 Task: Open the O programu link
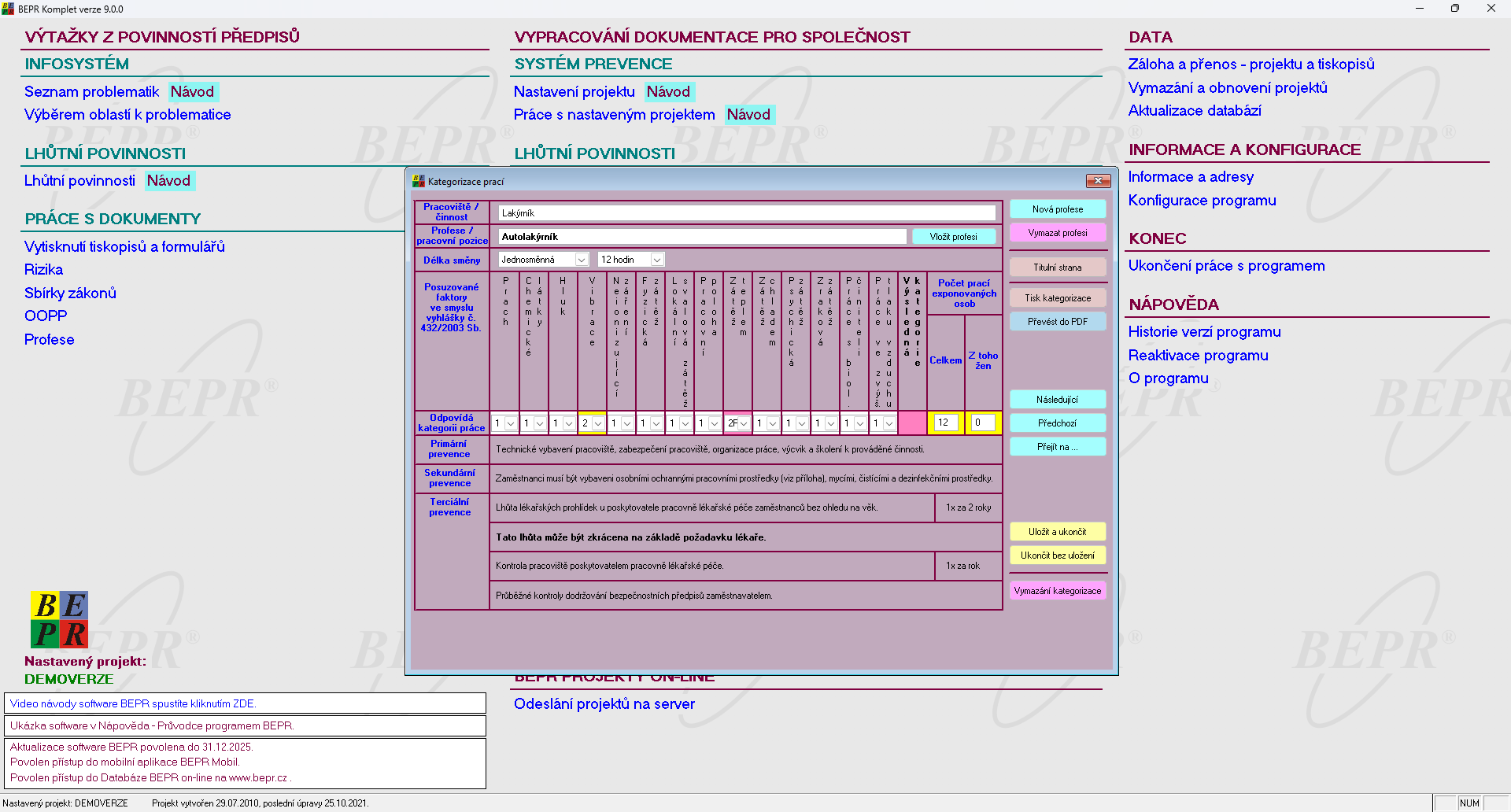pyautogui.click(x=1168, y=378)
